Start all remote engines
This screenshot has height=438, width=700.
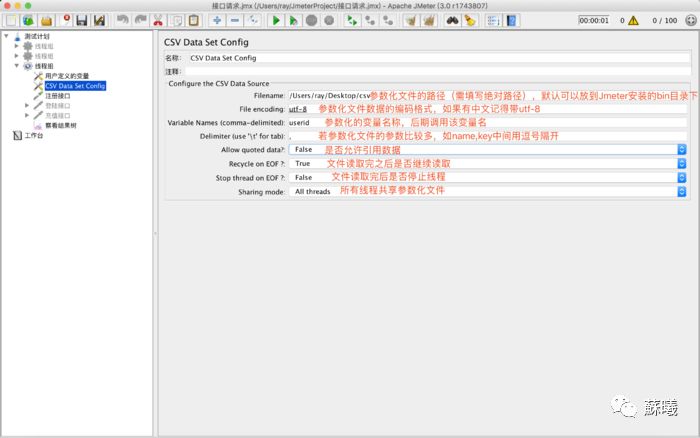click(352, 21)
